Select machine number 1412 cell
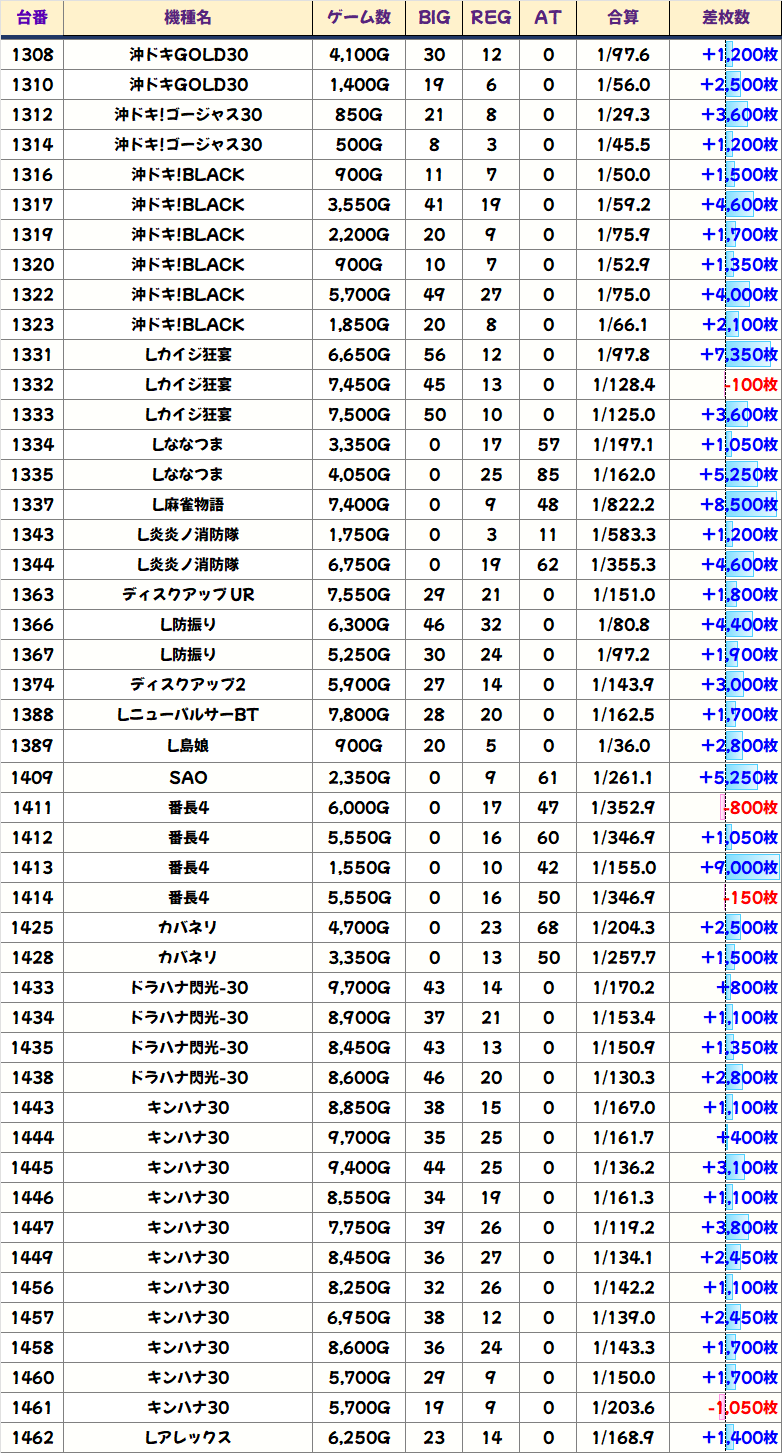782x1453 pixels. click(32, 837)
